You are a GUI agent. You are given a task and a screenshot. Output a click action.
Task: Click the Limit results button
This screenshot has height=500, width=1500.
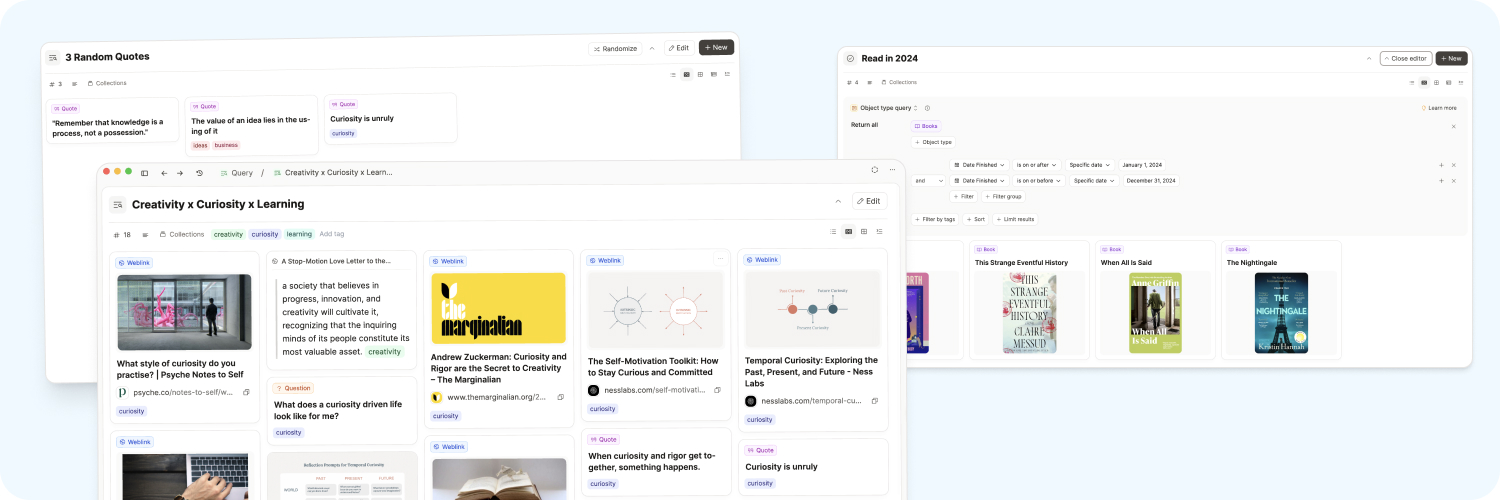(1015, 219)
